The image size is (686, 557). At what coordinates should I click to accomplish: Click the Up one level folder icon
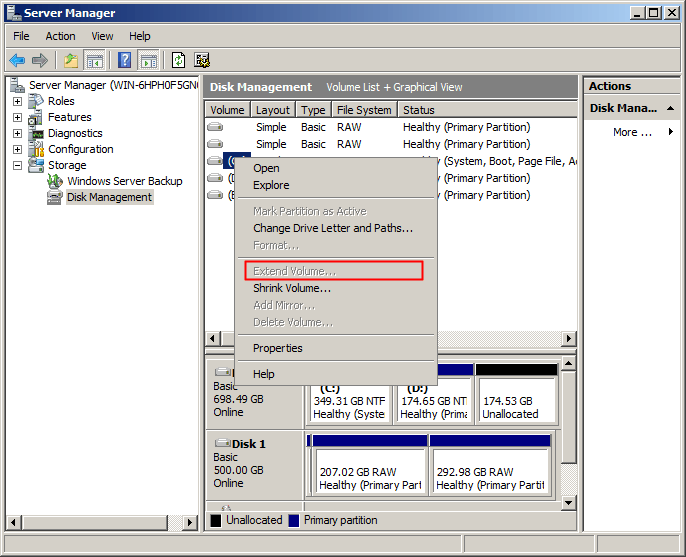pos(71,60)
